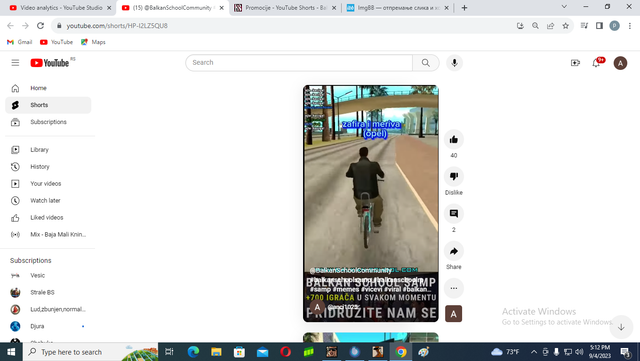Open Opera browser from taskbar
The image size is (640, 361).
(286, 352)
